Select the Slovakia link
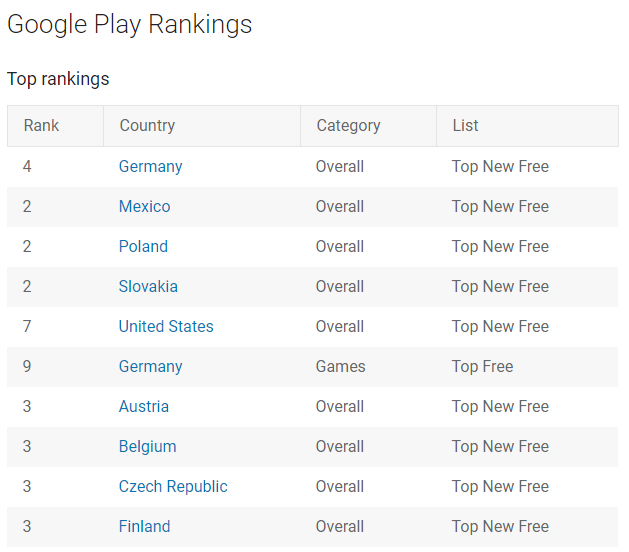The height and width of the screenshot is (552, 629). tap(148, 286)
